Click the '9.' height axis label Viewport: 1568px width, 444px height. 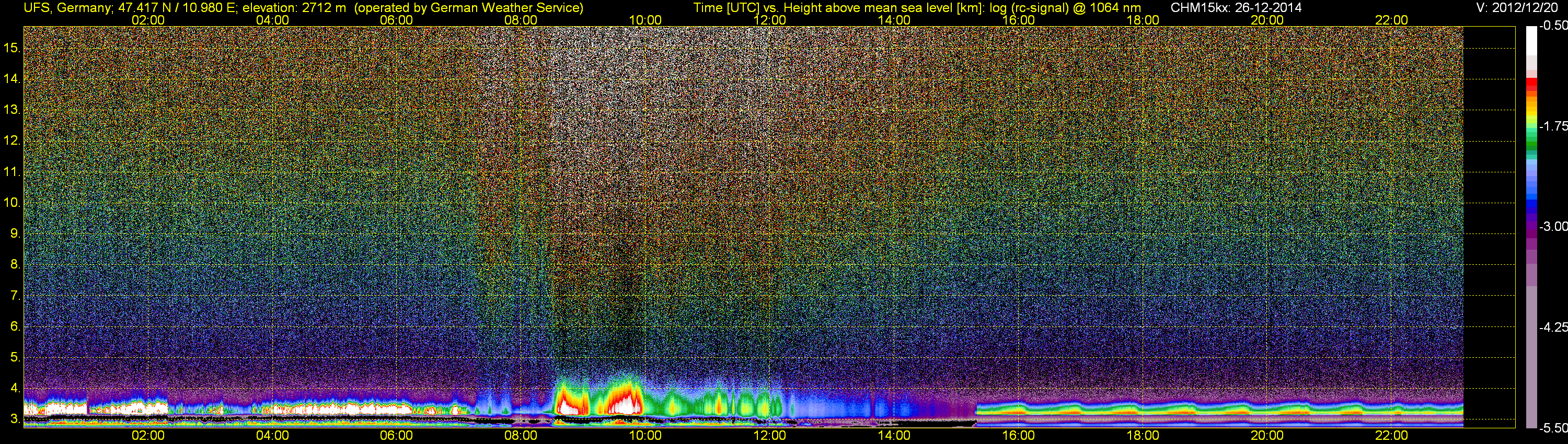(15, 233)
